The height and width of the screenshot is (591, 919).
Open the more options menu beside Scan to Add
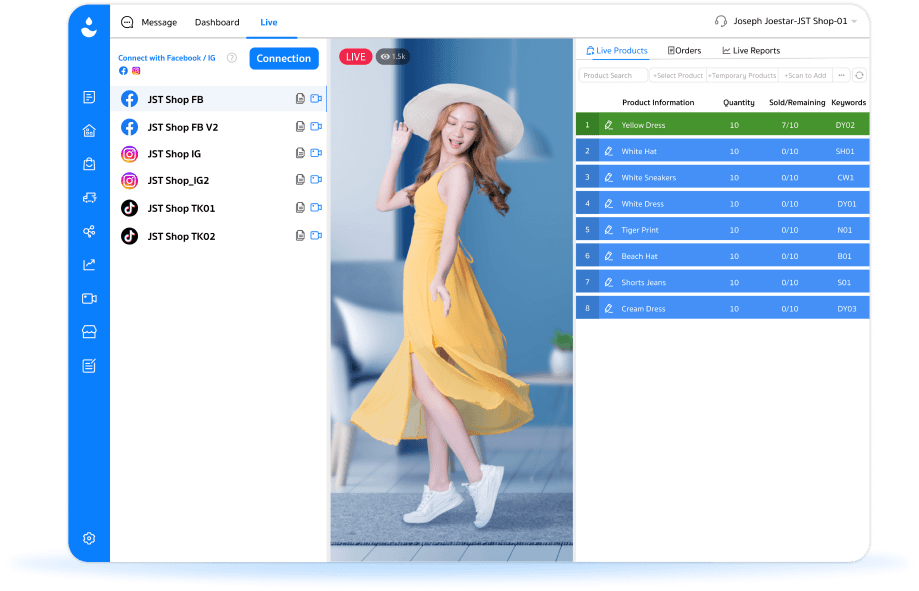[x=841, y=74]
